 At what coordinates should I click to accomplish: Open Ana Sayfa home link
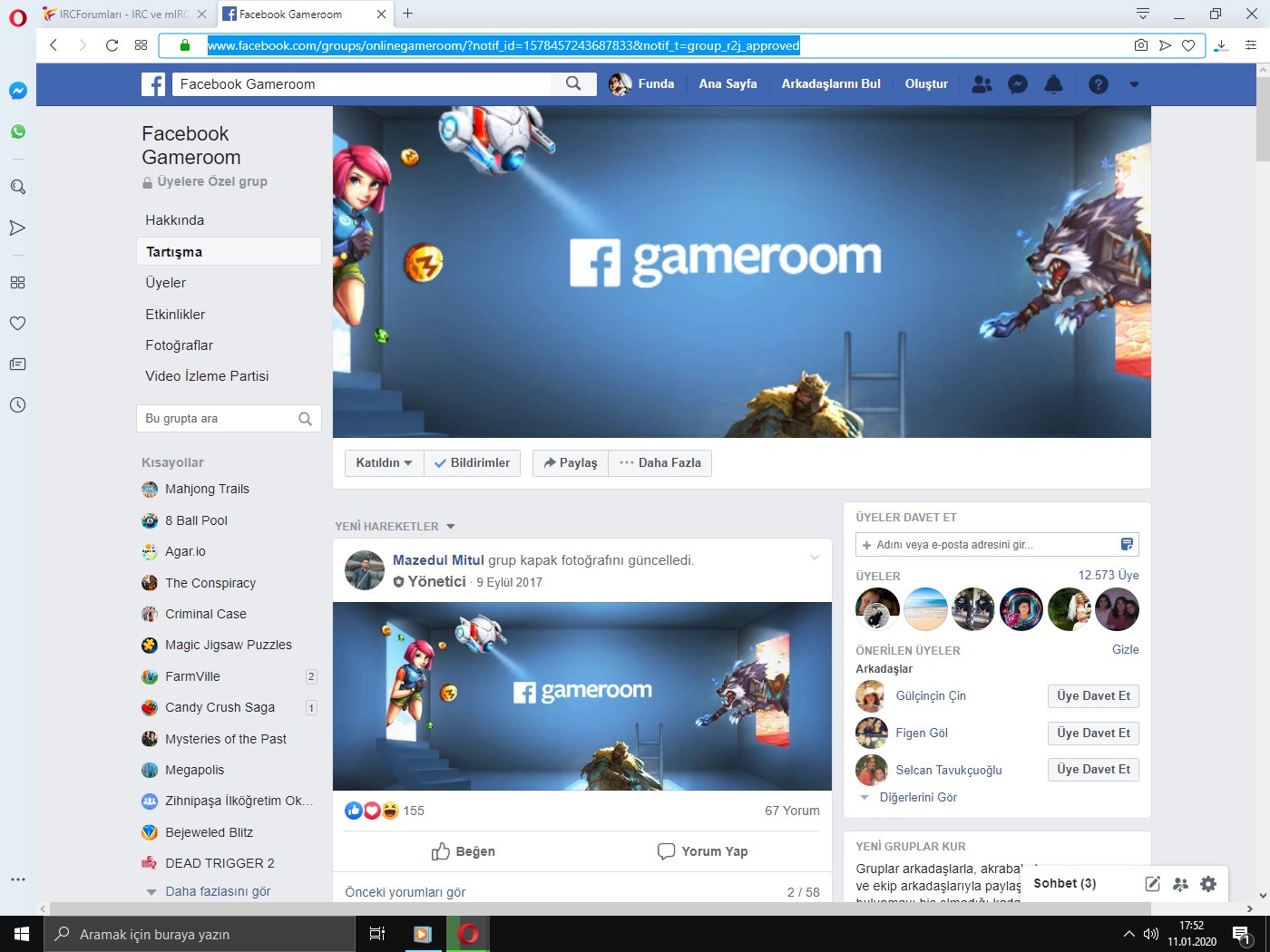pyautogui.click(x=728, y=84)
